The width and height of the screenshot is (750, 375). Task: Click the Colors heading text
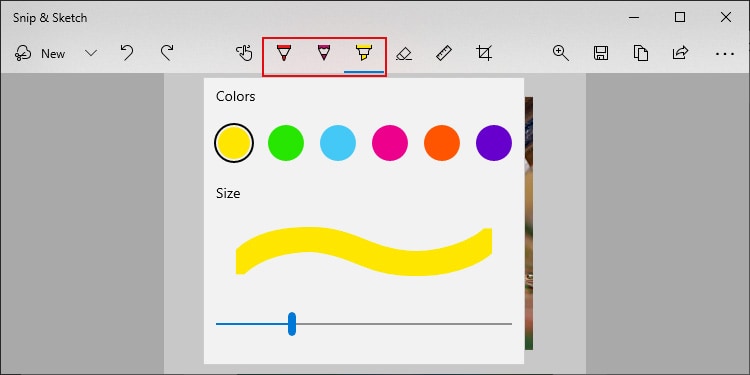pos(235,97)
